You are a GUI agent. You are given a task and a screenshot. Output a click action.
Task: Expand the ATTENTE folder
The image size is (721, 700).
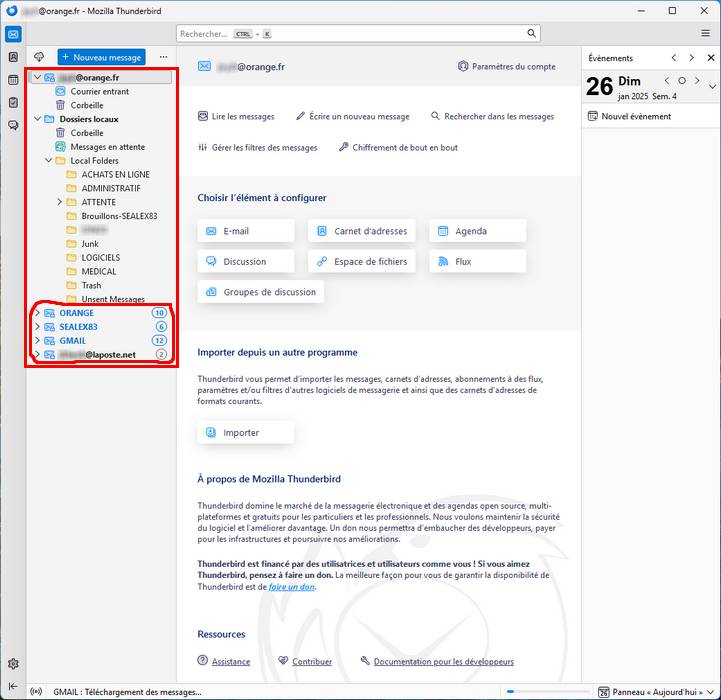tap(60, 202)
